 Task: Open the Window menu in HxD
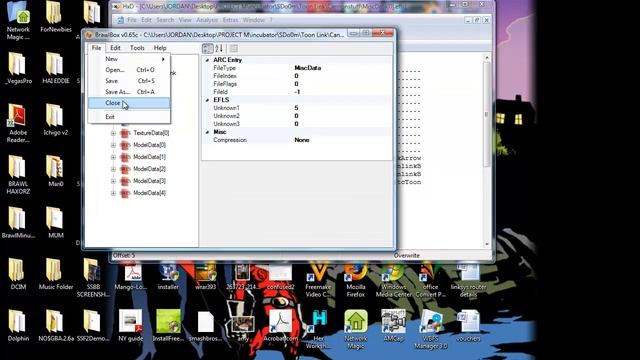pos(253,20)
